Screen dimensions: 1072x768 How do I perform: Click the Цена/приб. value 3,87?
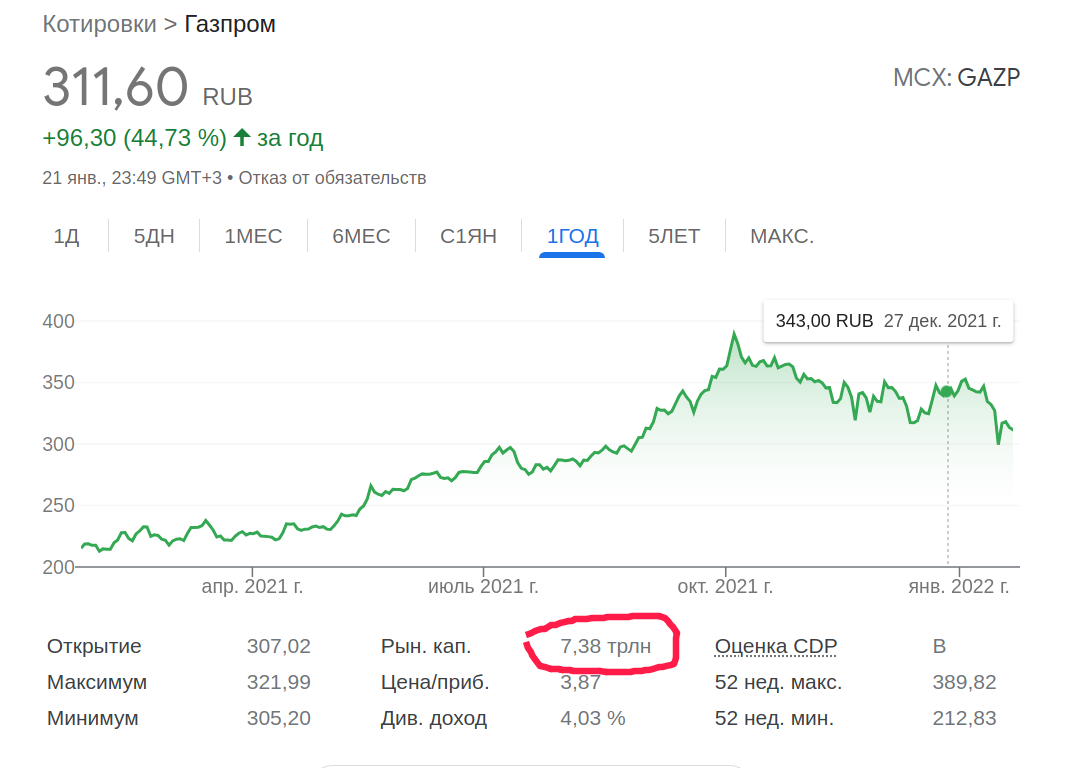(580, 682)
